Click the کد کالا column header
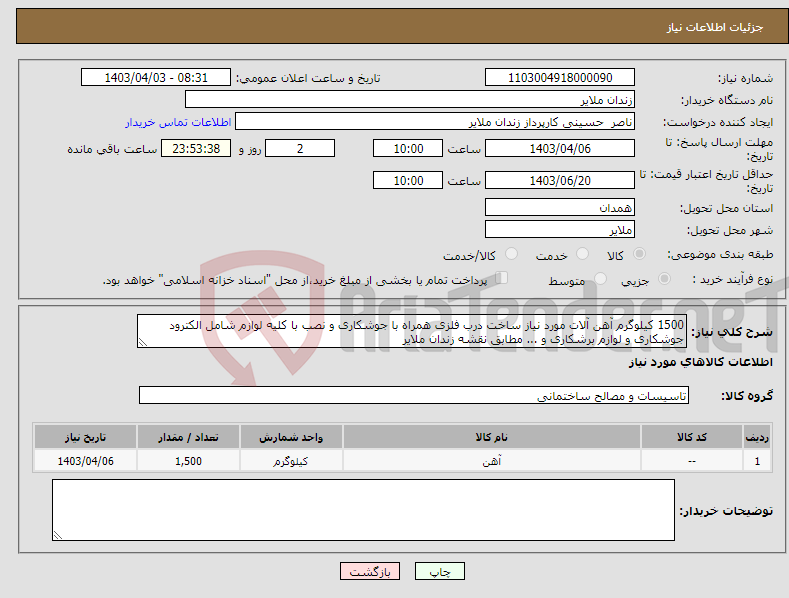The width and height of the screenshot is (789, 598). pyautogui.click(x=692, y=437)
